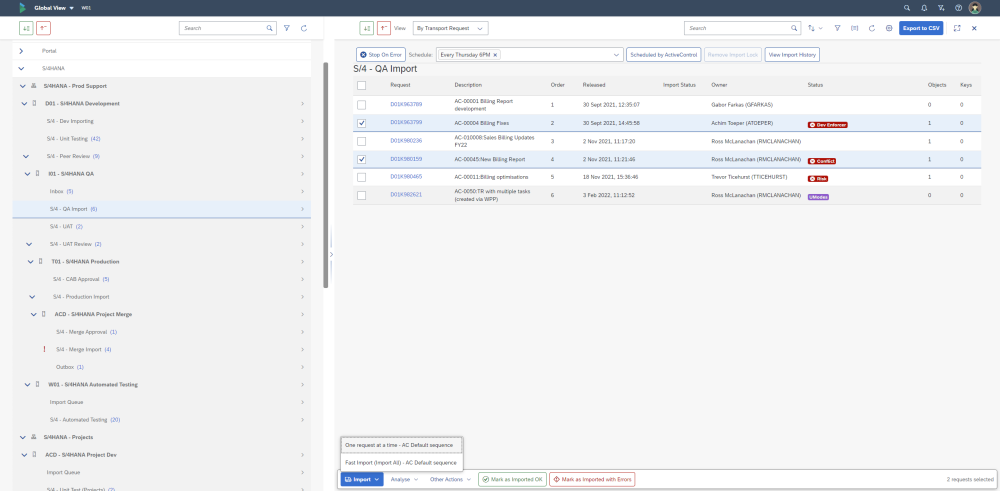Image resolution: width=1000 pixels, height=491 pixels.
Task: Open the notifications bell icon
Action: pos(923,7)
